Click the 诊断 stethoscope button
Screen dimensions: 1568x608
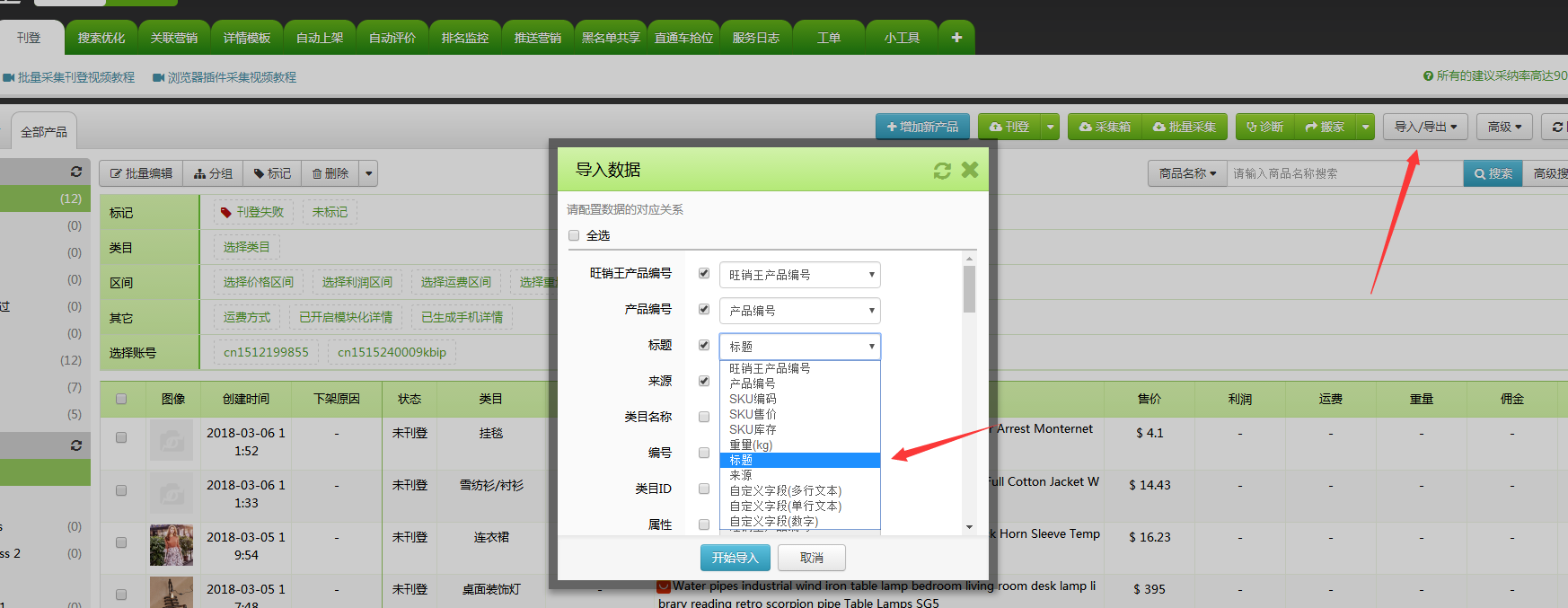[x=1265, y=127]
